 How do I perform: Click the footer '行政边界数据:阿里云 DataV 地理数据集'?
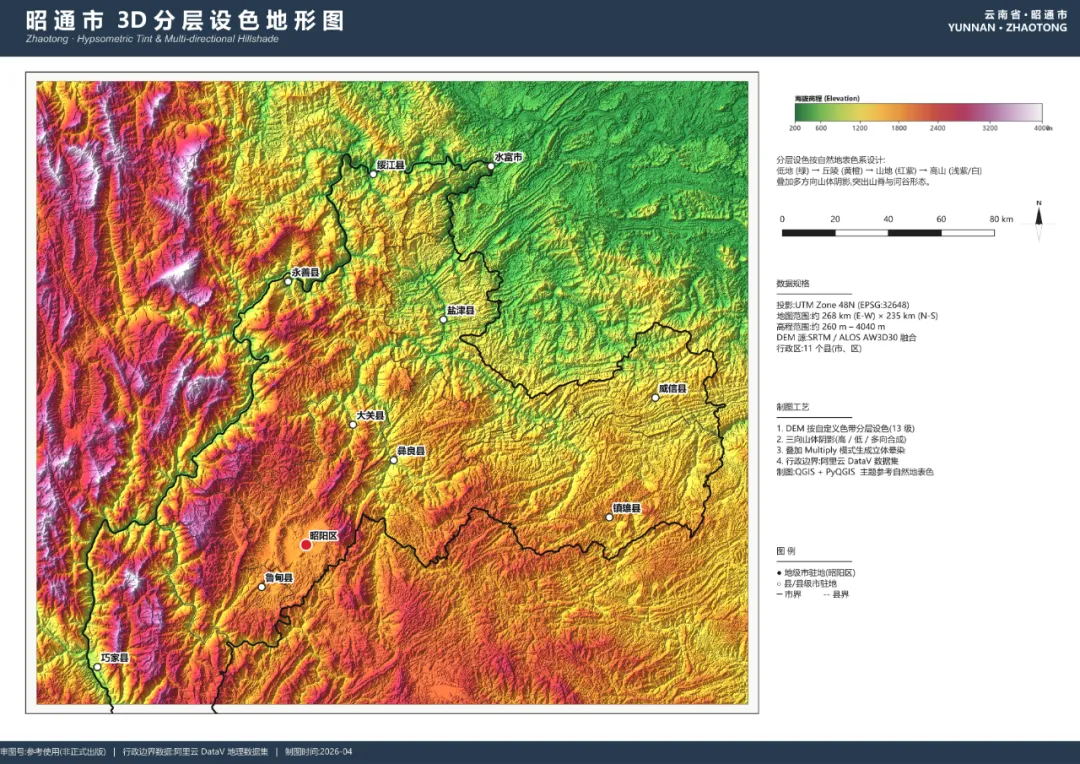point(196,752)
